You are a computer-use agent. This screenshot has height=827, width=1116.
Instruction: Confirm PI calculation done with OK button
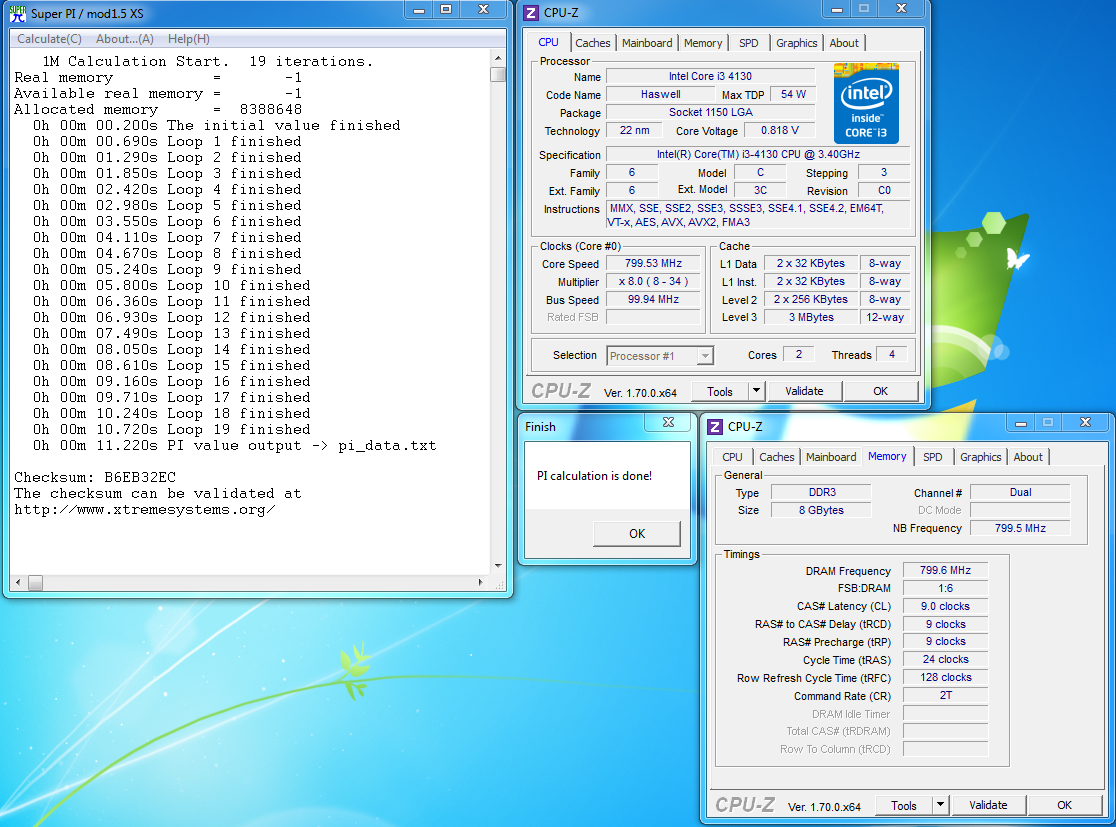pos(637,534)
